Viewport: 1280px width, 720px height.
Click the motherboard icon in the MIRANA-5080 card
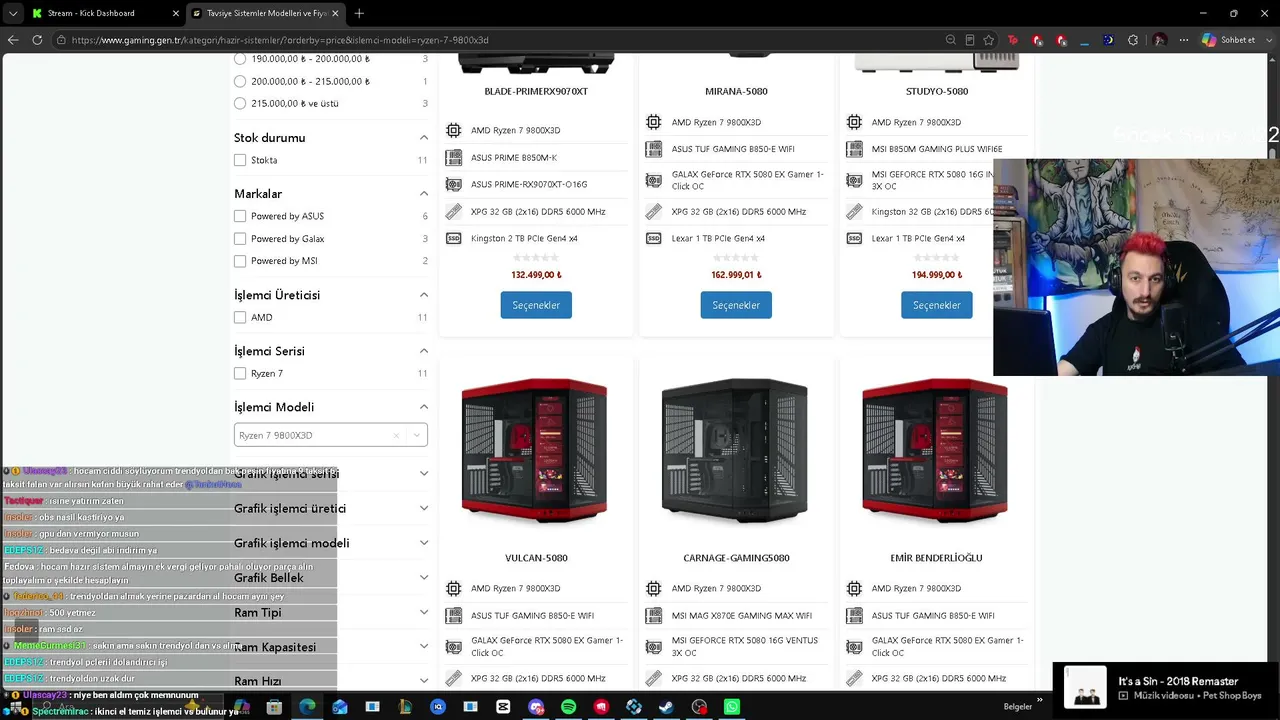tap(654, 149)
